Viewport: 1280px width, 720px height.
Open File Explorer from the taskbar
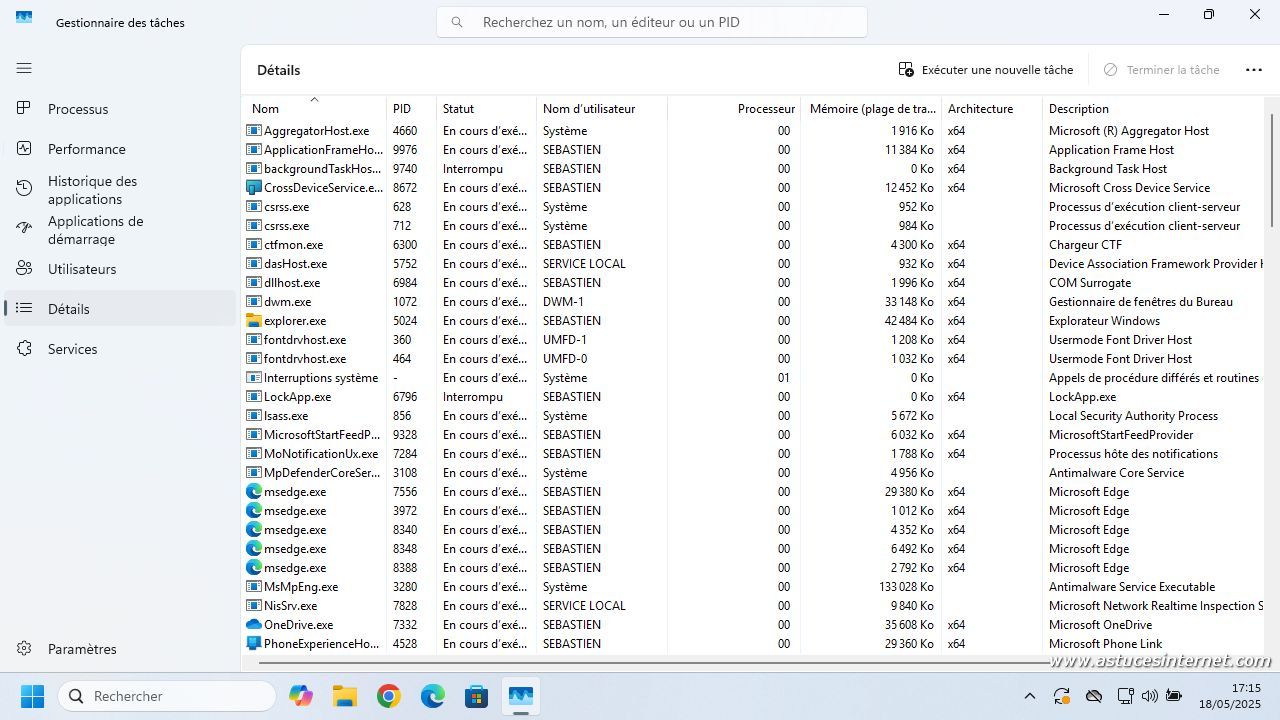[345, 696]
